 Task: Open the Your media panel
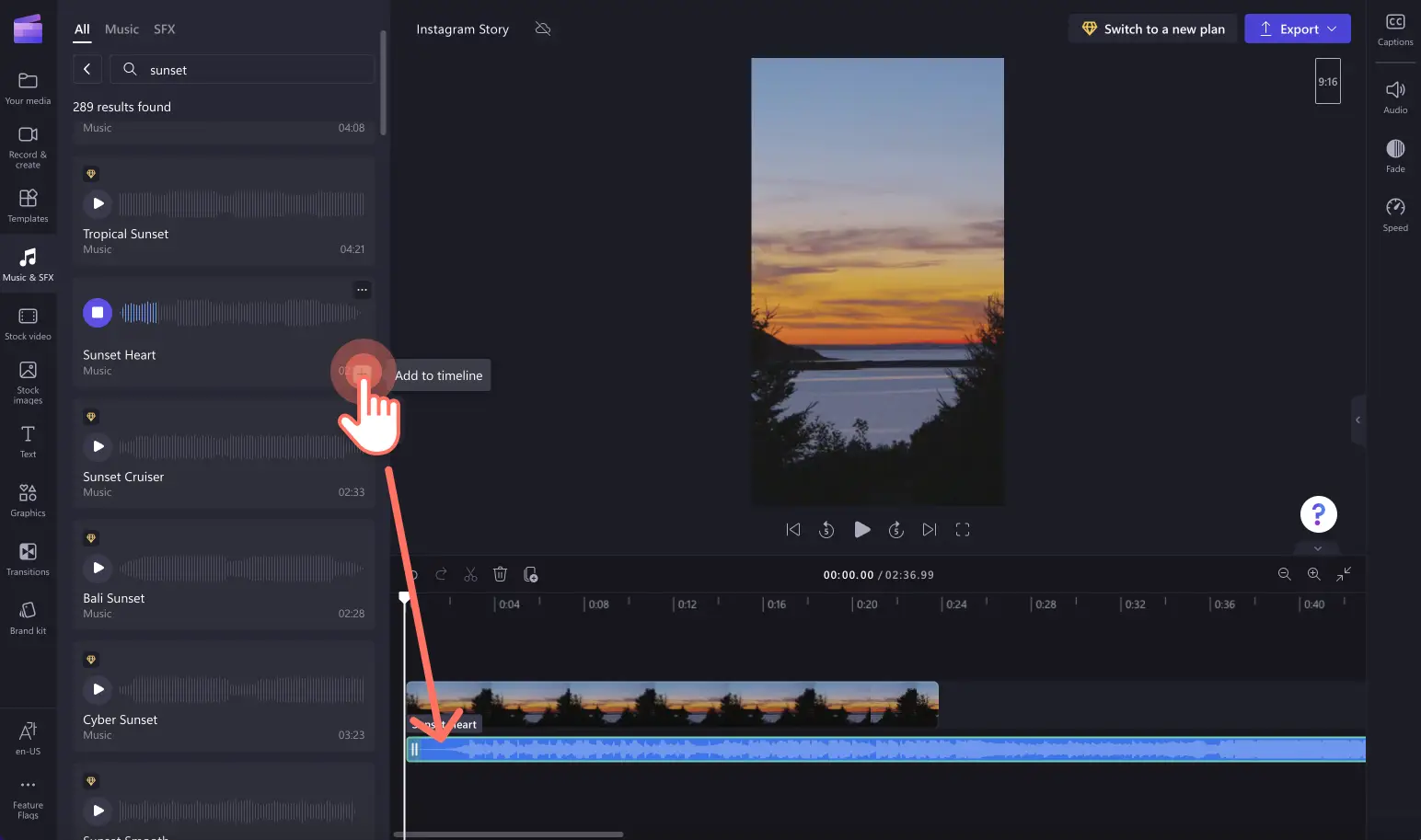28,88
